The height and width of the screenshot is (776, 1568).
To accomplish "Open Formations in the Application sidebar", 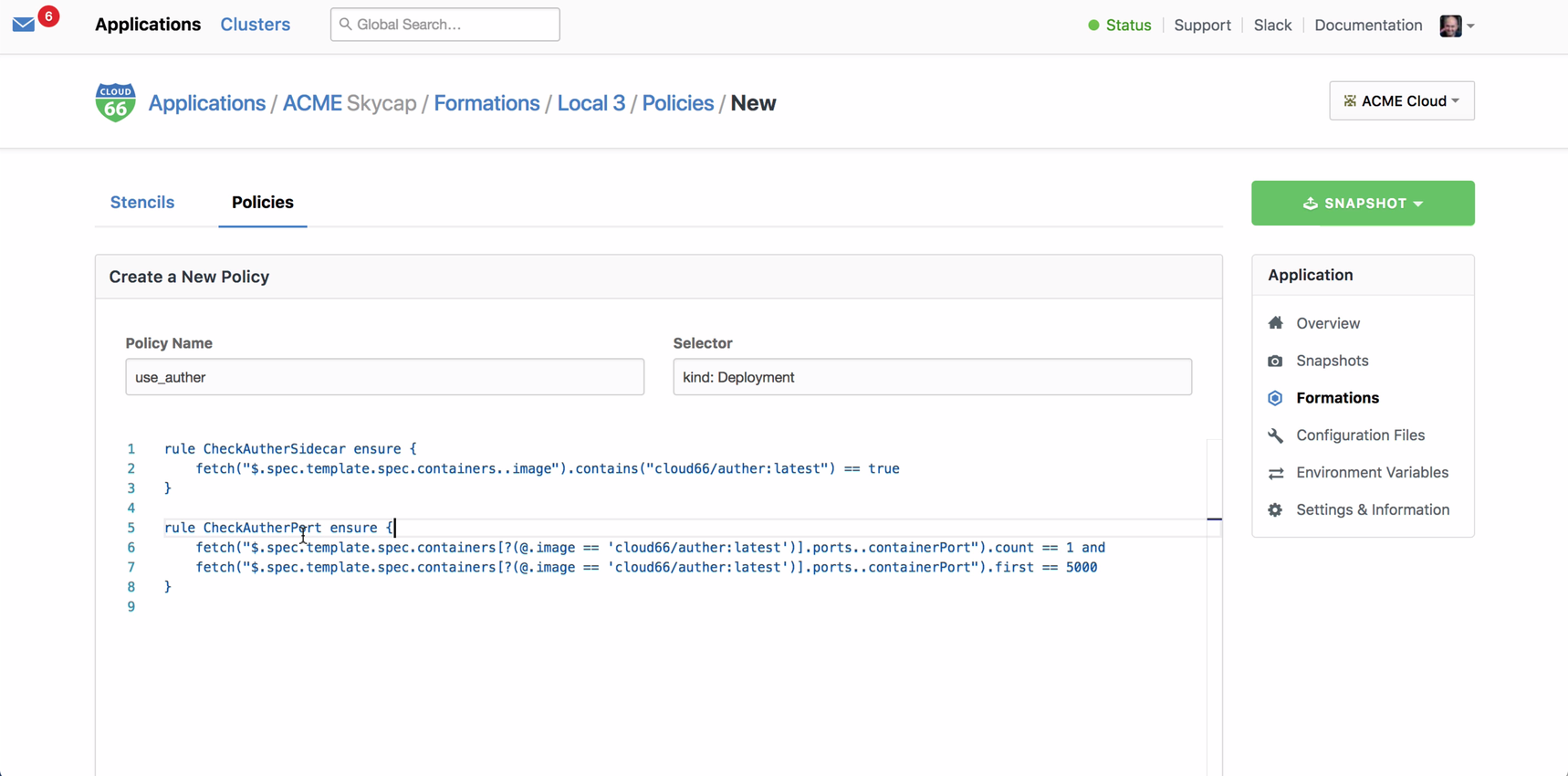I will (x=1337, y=398).
